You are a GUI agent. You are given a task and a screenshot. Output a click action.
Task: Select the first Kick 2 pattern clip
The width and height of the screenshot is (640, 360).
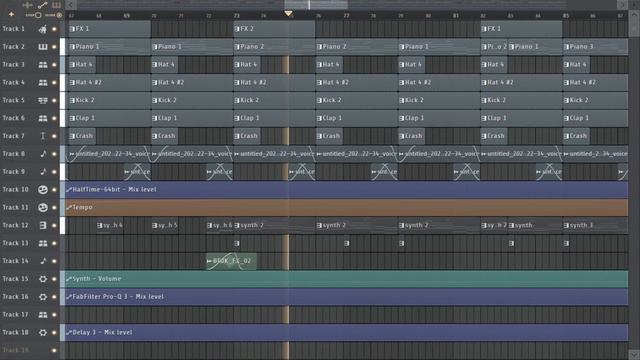109,100
